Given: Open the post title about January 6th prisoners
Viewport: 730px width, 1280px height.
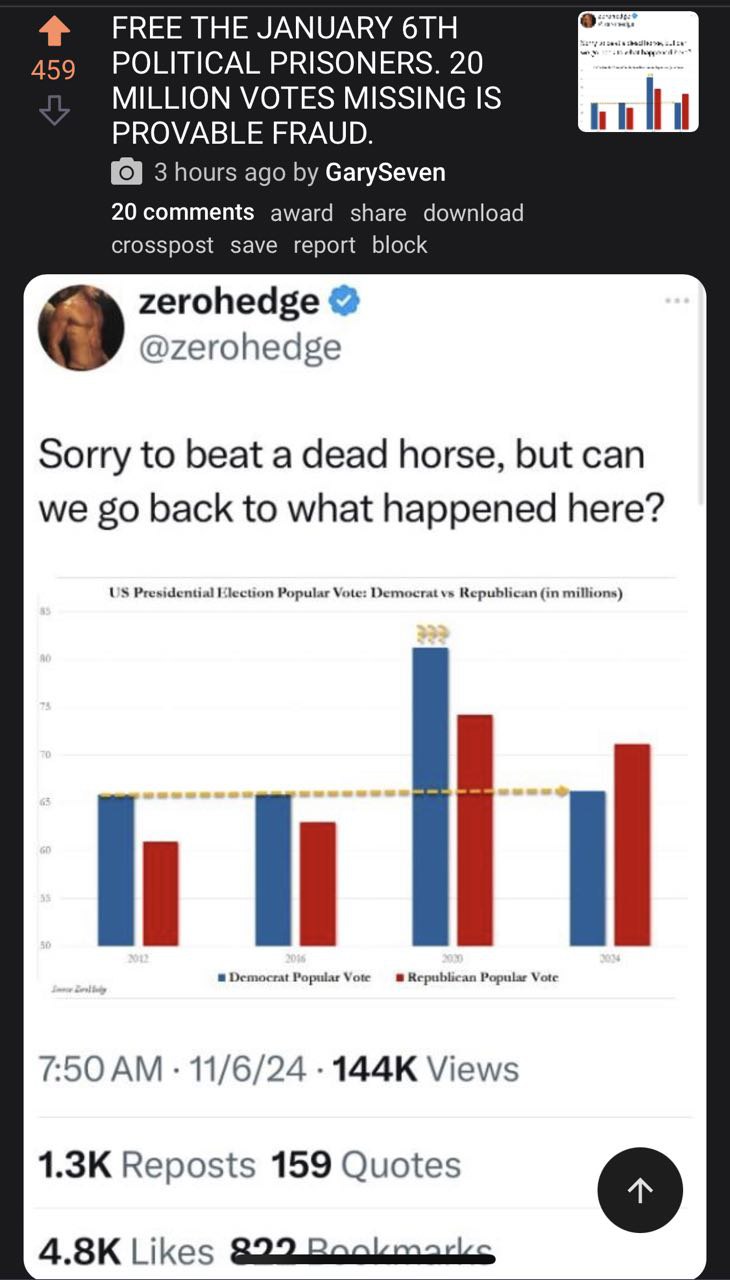Looking at the screenshot, I should point(306,80).
